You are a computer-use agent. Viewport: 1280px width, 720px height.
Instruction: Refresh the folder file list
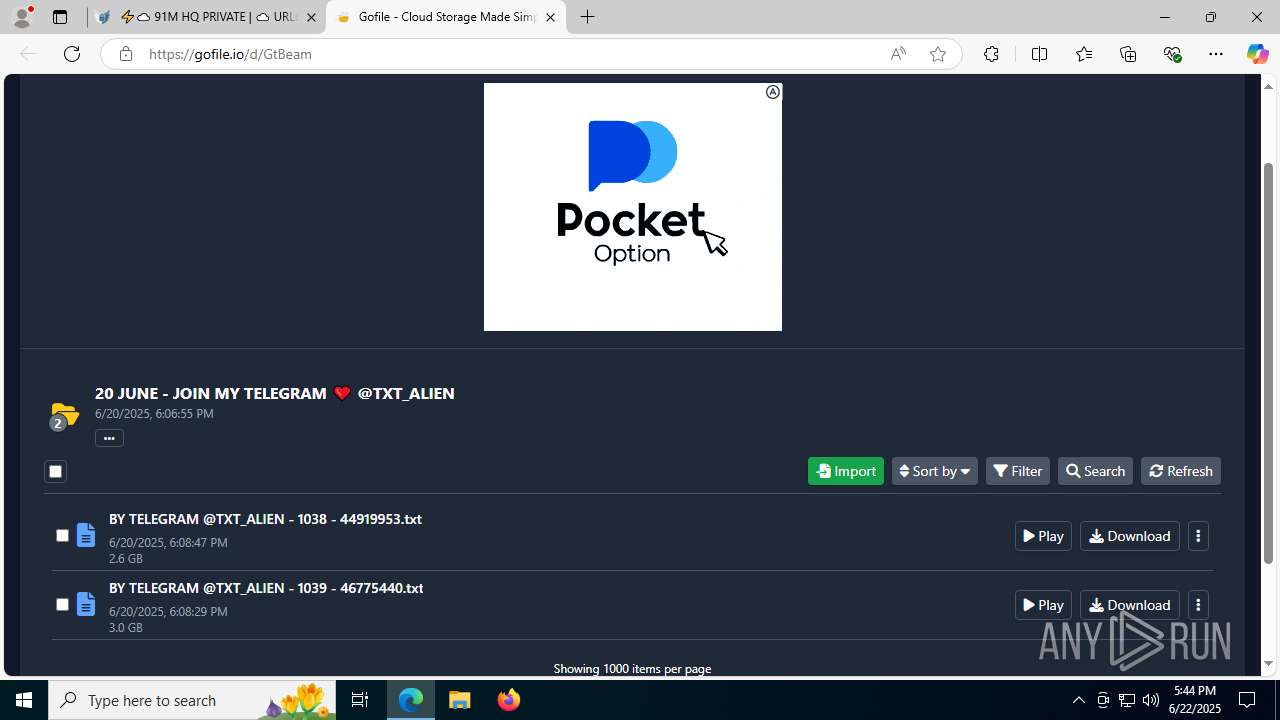(1181, 471)
